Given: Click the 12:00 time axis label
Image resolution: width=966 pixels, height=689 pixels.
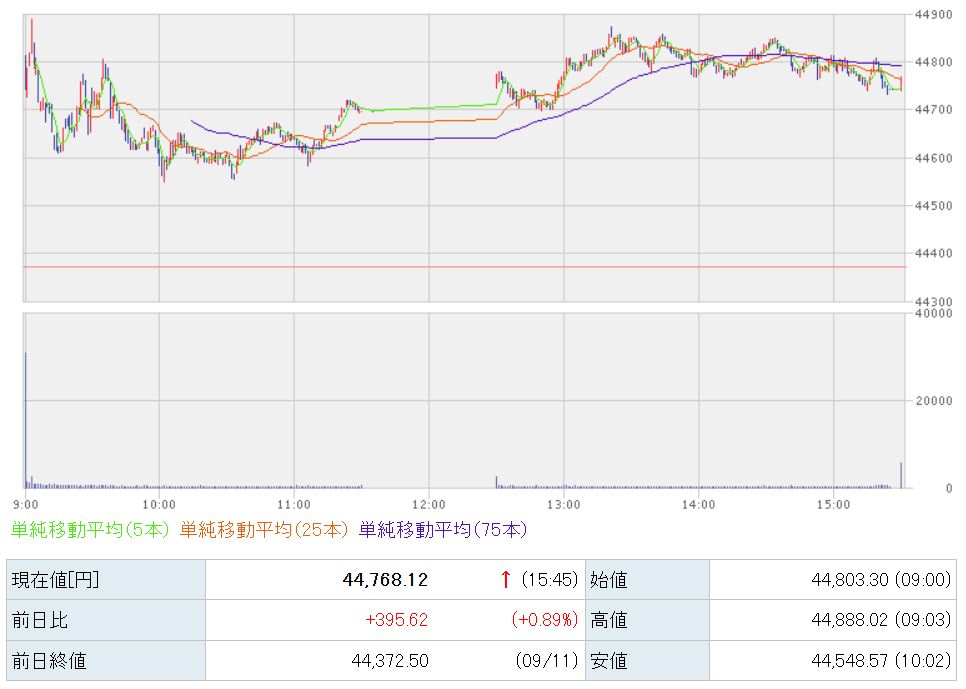Looking at the screenshot, I should pos(428,503).
